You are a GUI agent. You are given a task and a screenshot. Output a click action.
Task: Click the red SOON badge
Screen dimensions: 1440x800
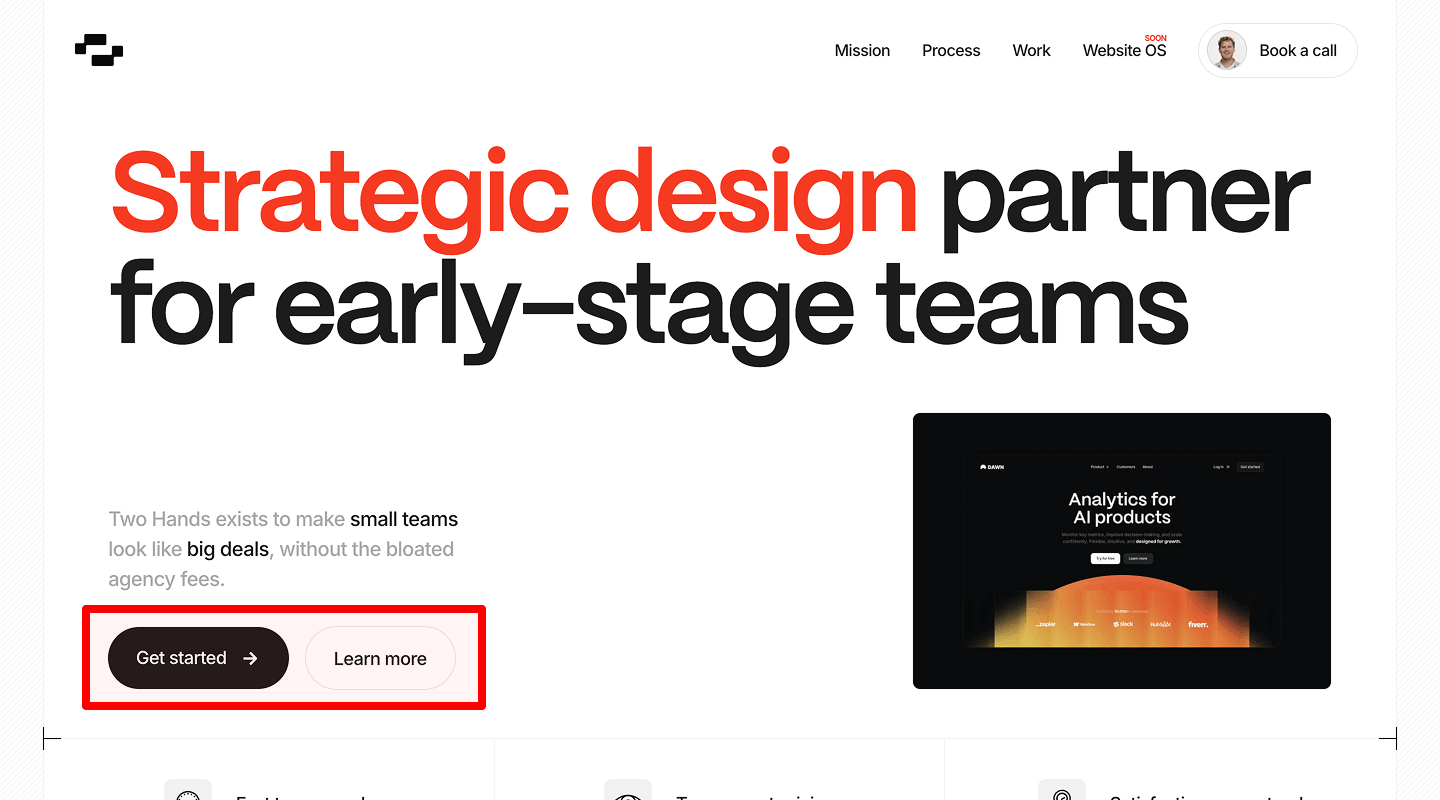pyautogui.click(x=1155, y=38)
